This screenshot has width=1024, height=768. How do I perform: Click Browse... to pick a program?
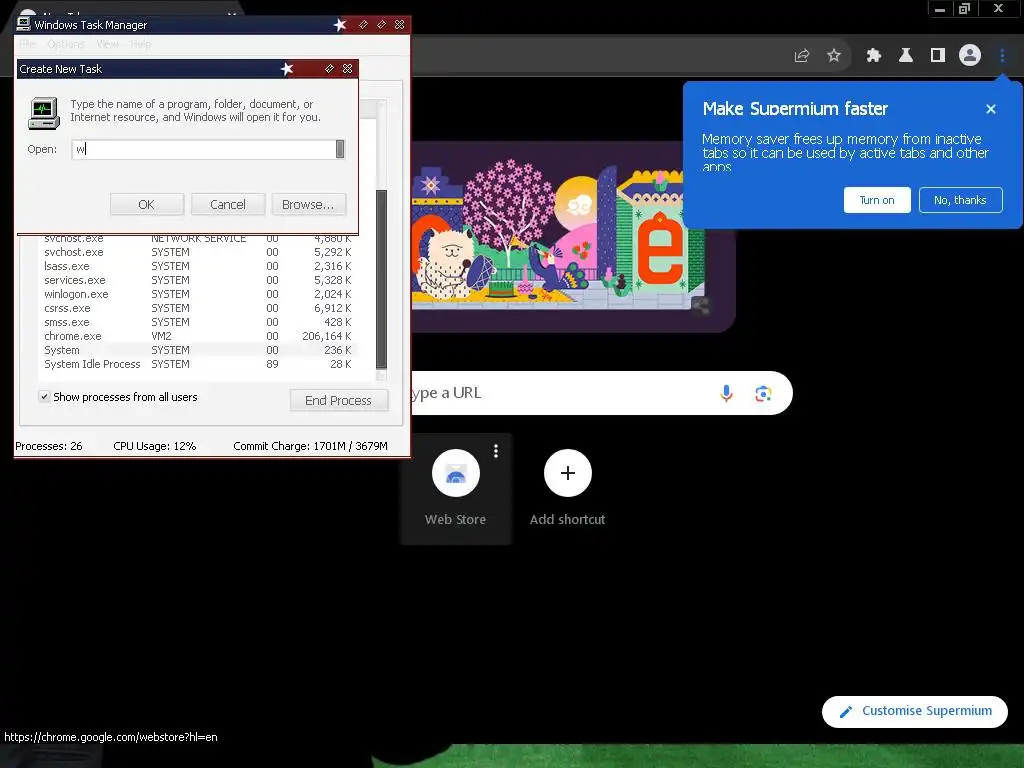[308, 204]
